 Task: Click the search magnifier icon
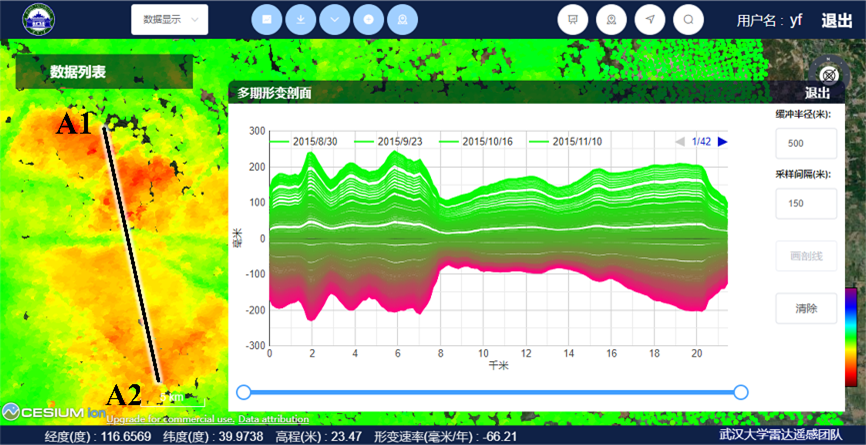(689, 19)
